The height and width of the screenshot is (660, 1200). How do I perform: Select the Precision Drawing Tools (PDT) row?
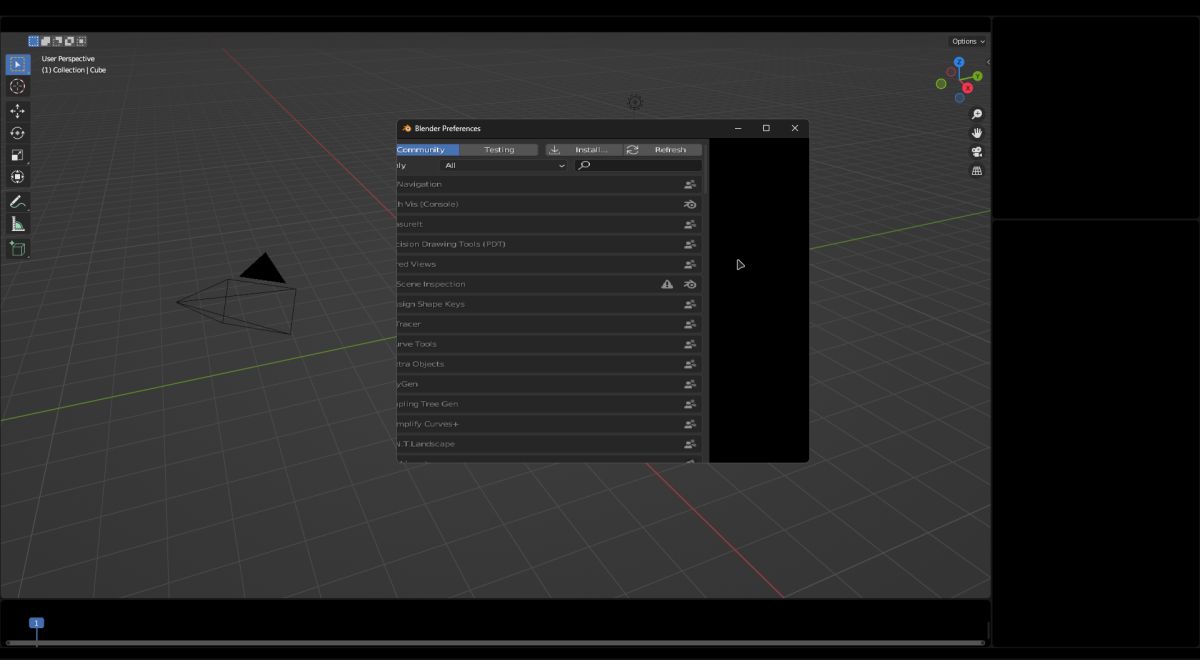[x=549, y=244]
